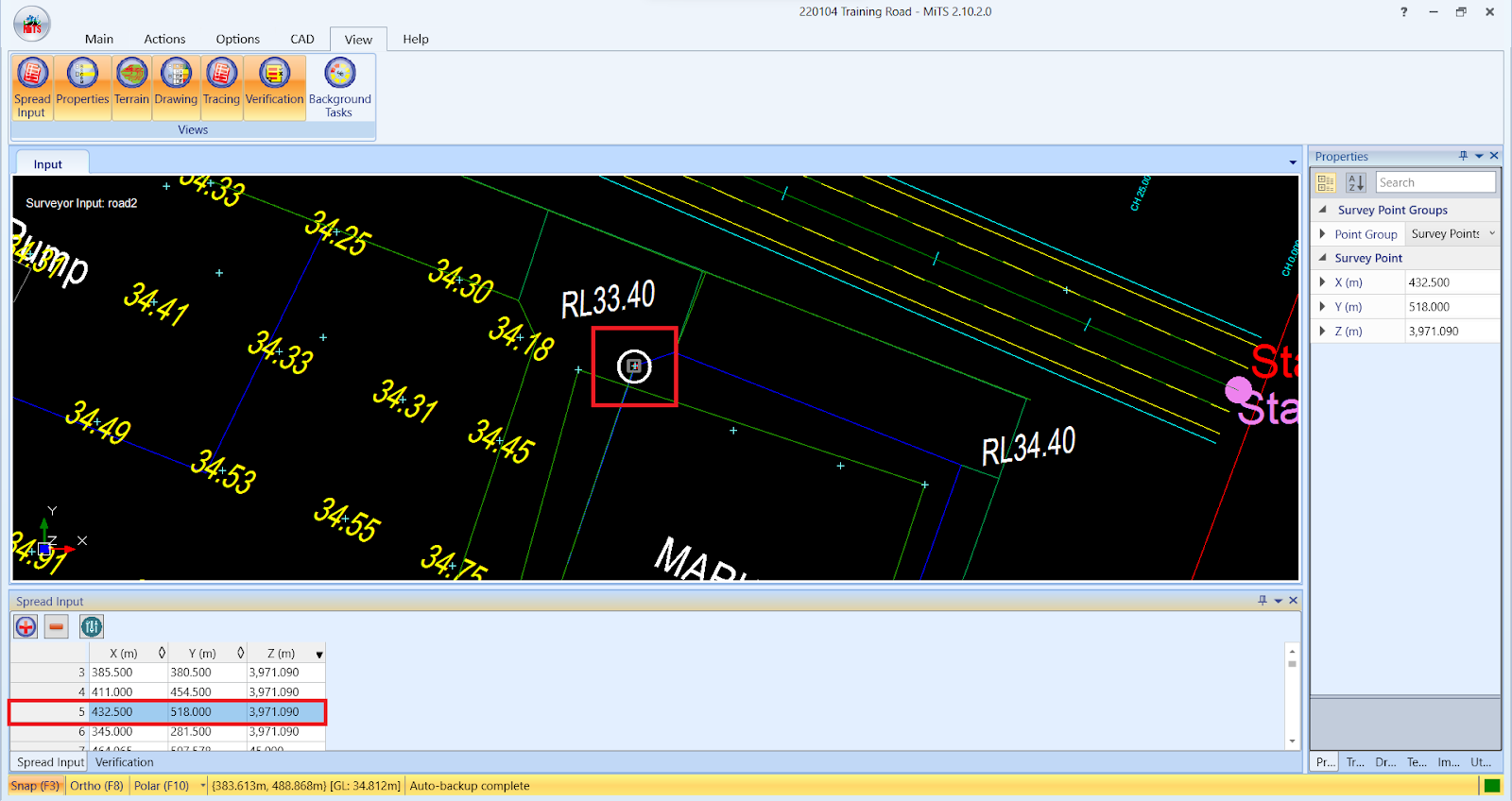
Task: Toggle the Drawing view button
Action: (x=176, y=87)
